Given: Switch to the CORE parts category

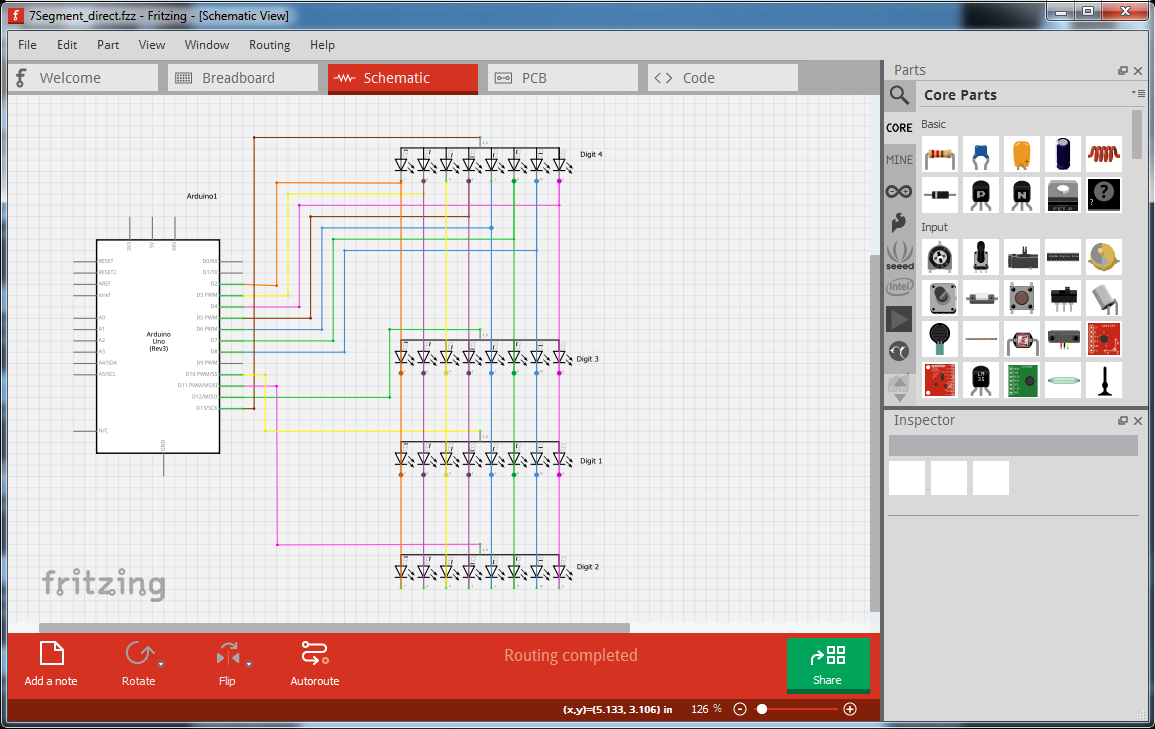Looking at the screenshot, I should (x=898, y=127).
